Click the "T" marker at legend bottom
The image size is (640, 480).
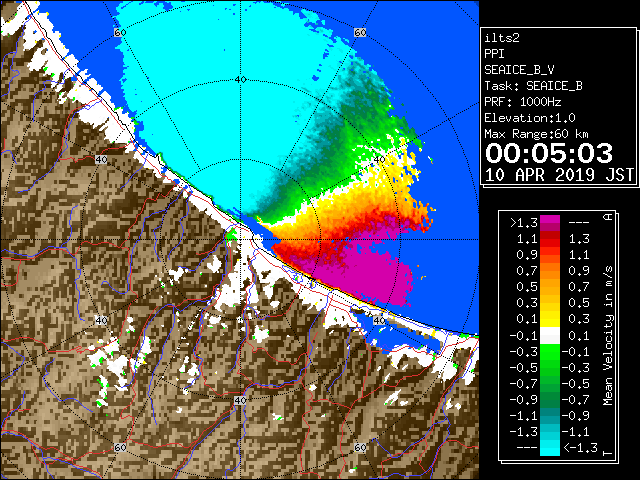(x=608, y=453)
